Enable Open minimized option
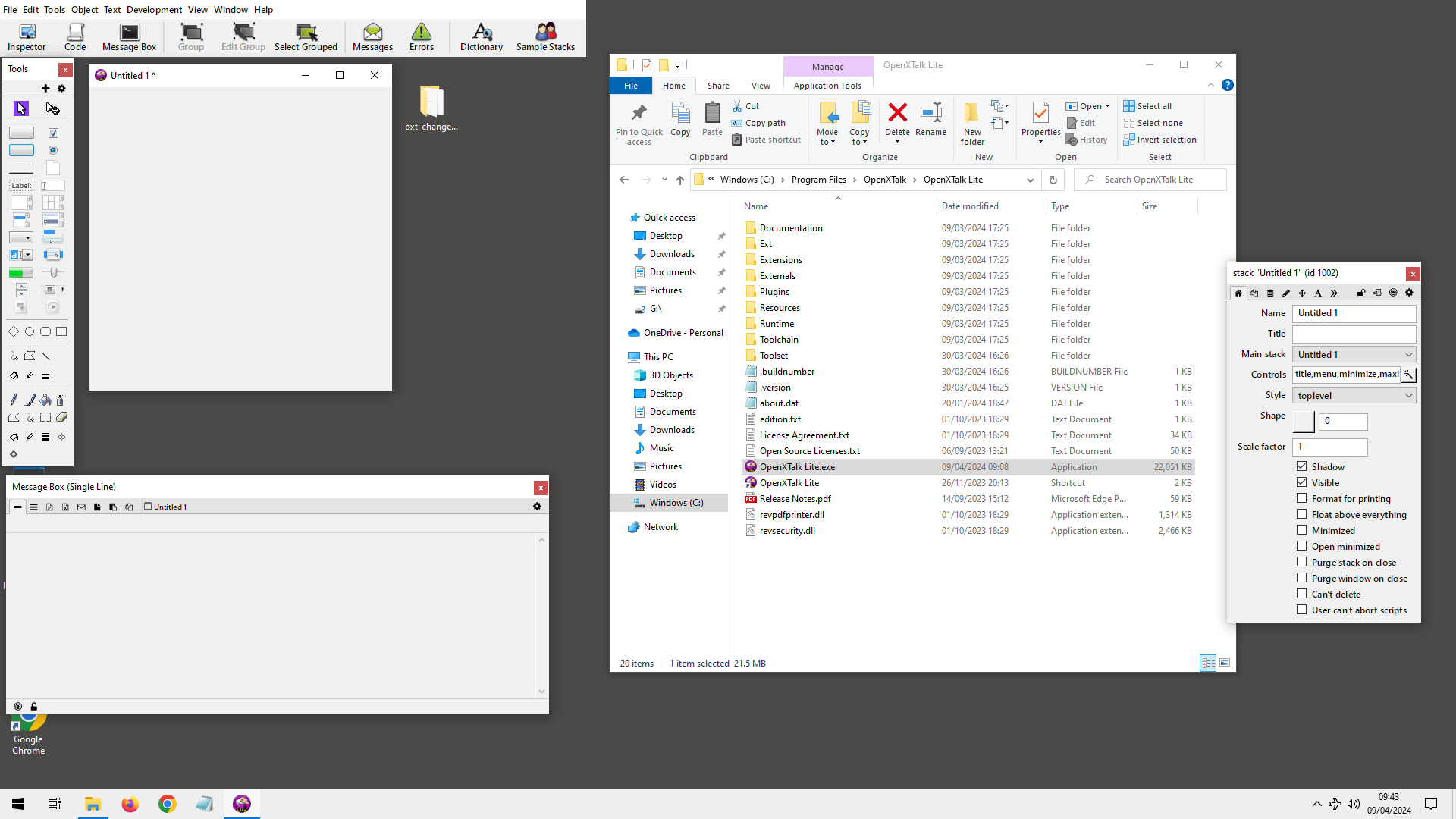This screenshot has height=819, width=1456. click(1302, 546)
